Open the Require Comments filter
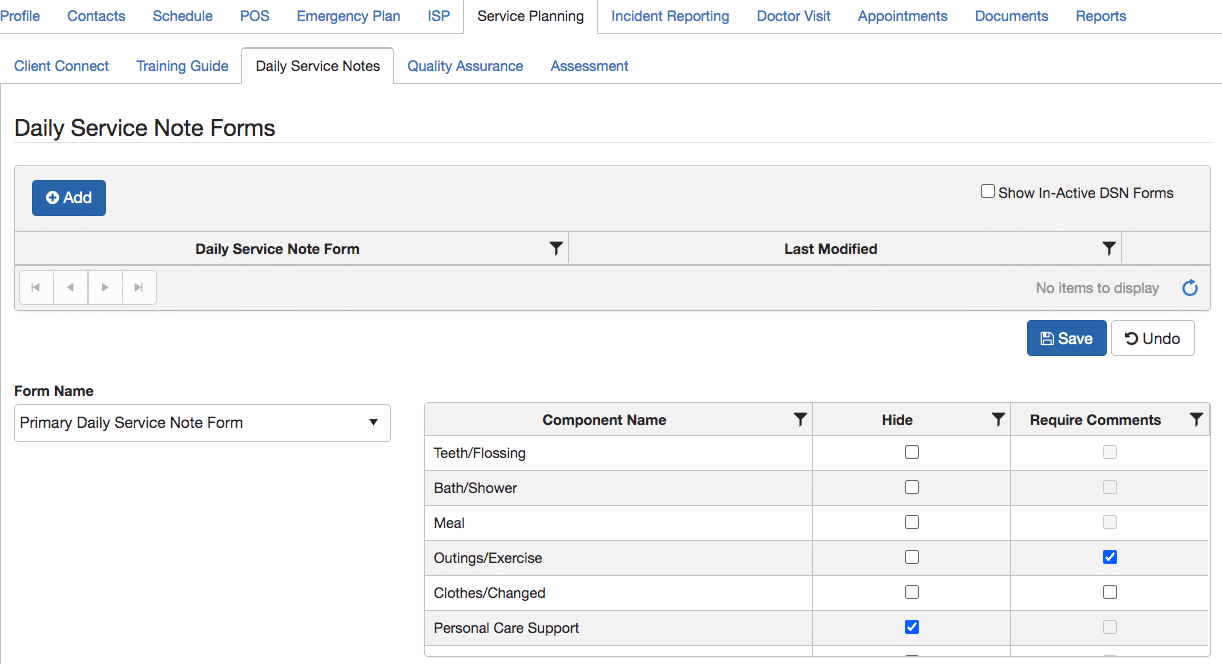The width and height of the screenshot is (1222, 664). [x=1196, y=419]
